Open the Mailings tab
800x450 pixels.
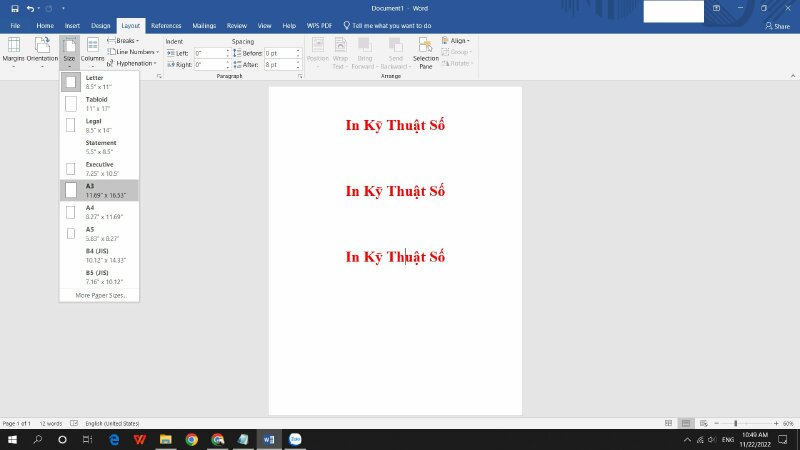tap(204, 24)
